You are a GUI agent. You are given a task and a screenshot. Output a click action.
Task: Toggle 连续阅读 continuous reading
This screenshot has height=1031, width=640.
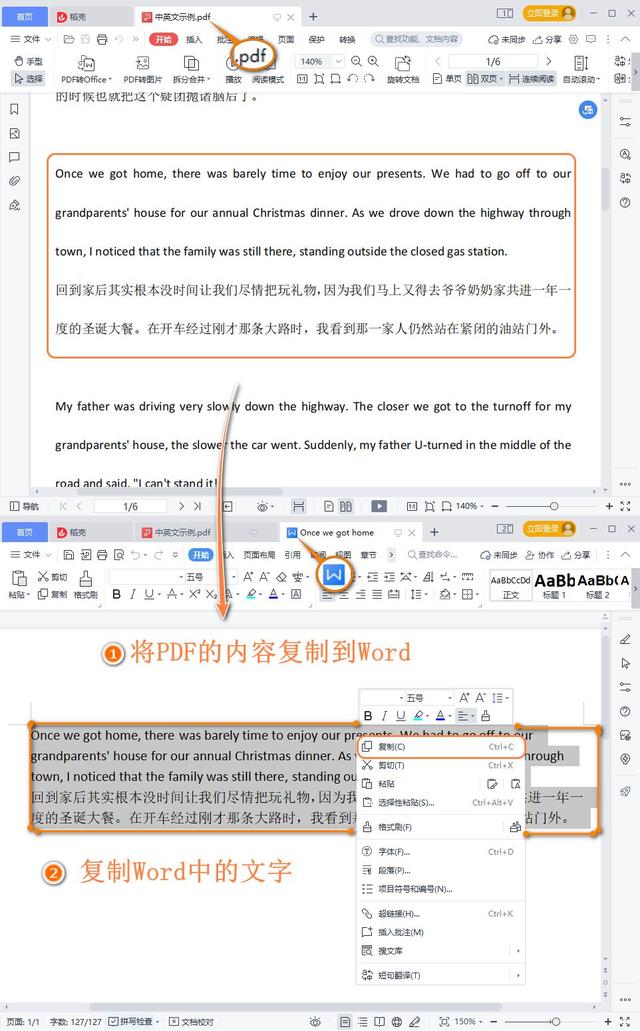pos(531,79)
